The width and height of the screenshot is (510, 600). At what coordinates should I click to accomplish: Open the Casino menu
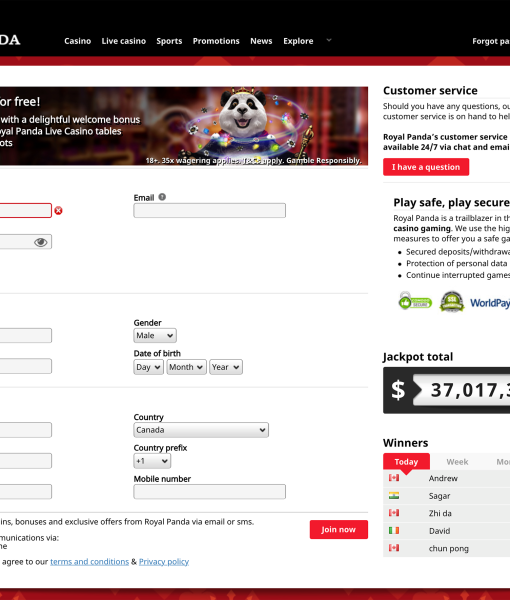pos(78,41)
